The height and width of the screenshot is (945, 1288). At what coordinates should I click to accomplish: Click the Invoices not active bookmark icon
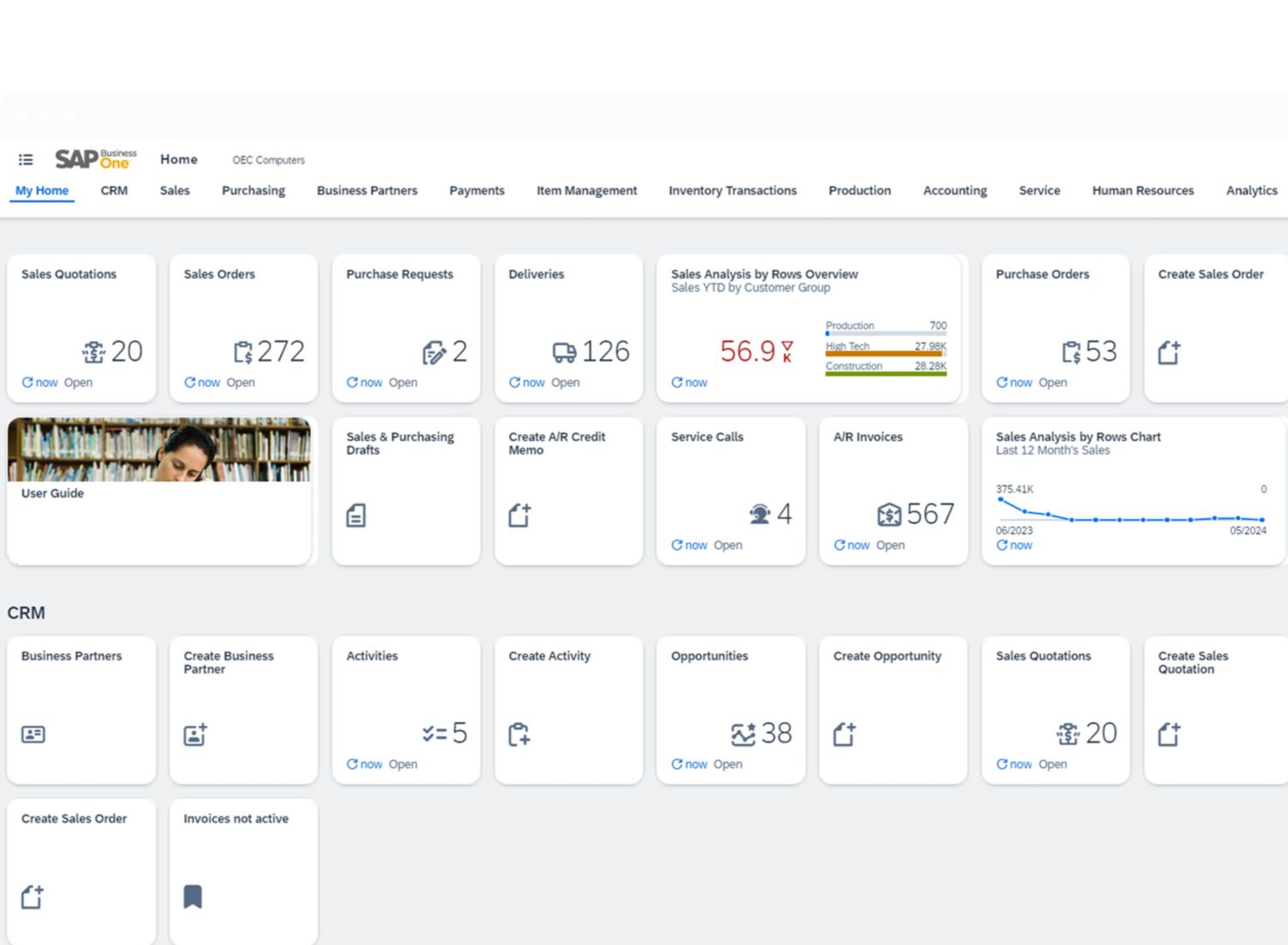[x=193, y=897]
